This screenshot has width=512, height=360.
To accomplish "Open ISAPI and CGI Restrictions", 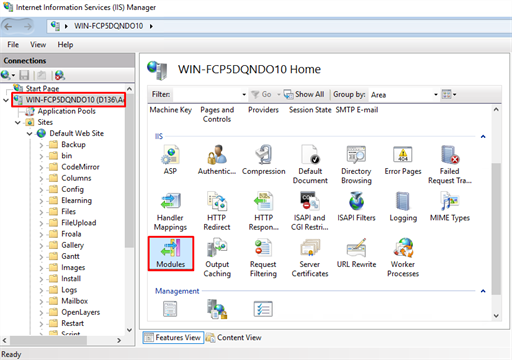I will pos(310,211).
